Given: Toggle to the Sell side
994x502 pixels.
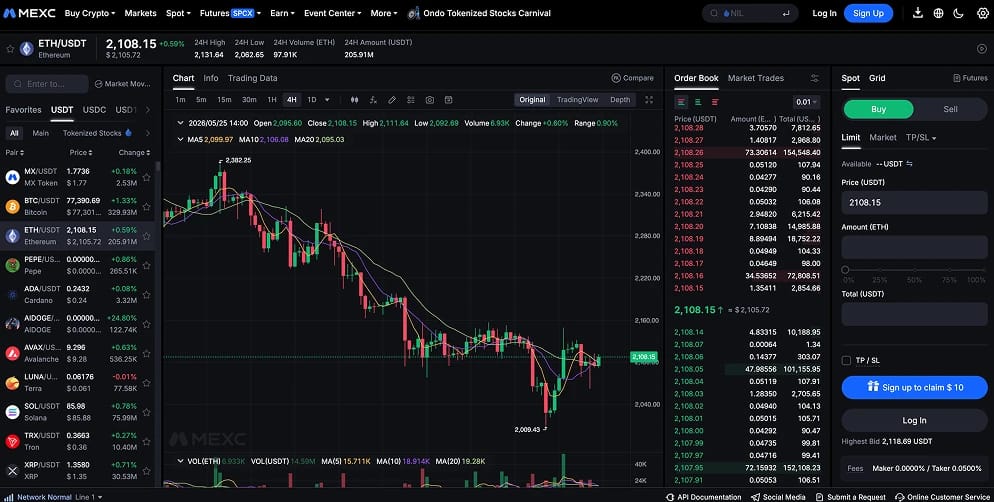Looking at the screenshot, I should pos(950,109).
